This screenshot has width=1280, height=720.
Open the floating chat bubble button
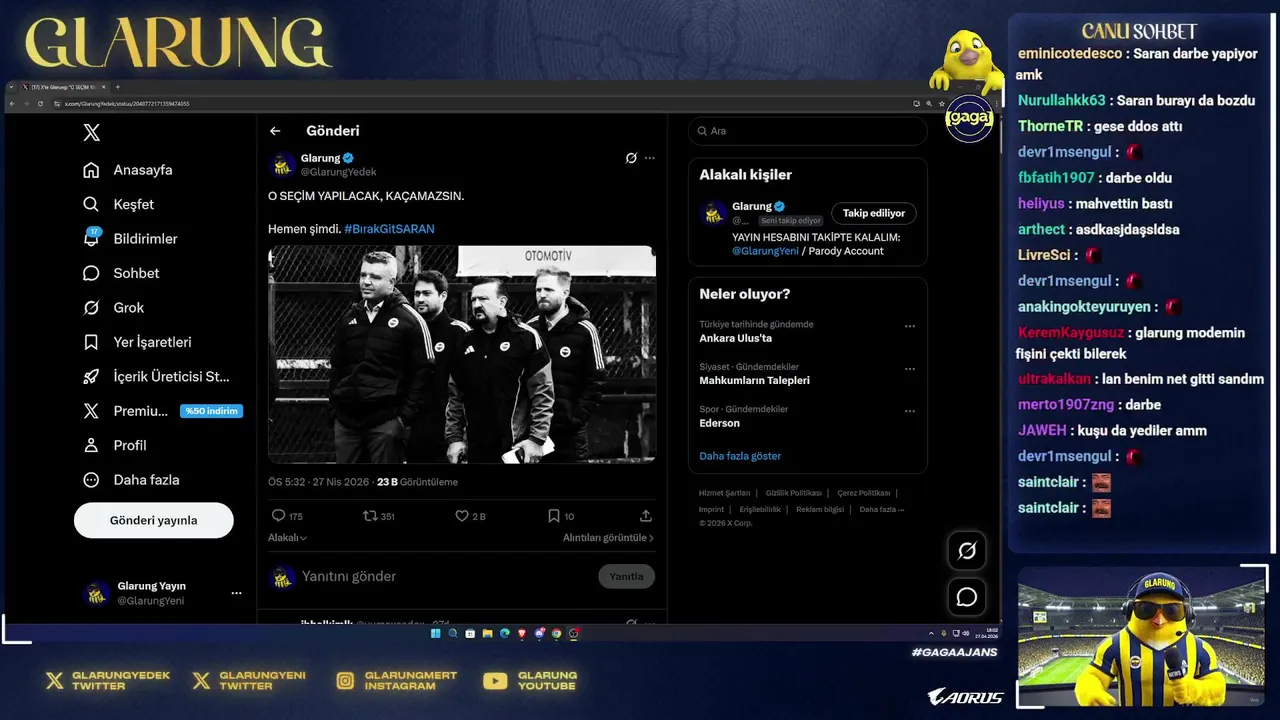click(x=967, y=597)
